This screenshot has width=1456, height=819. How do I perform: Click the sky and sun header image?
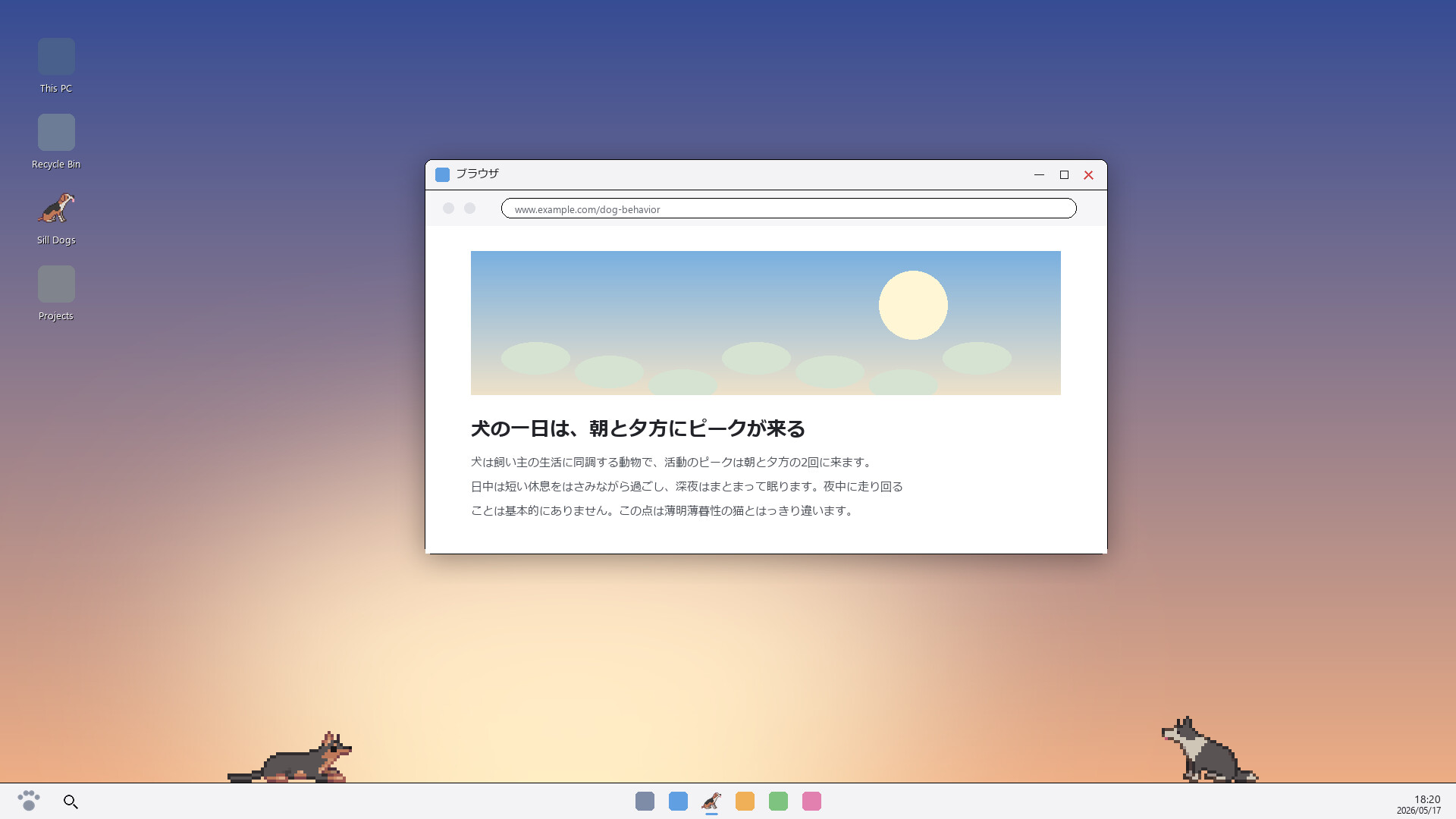coord(765,322)
